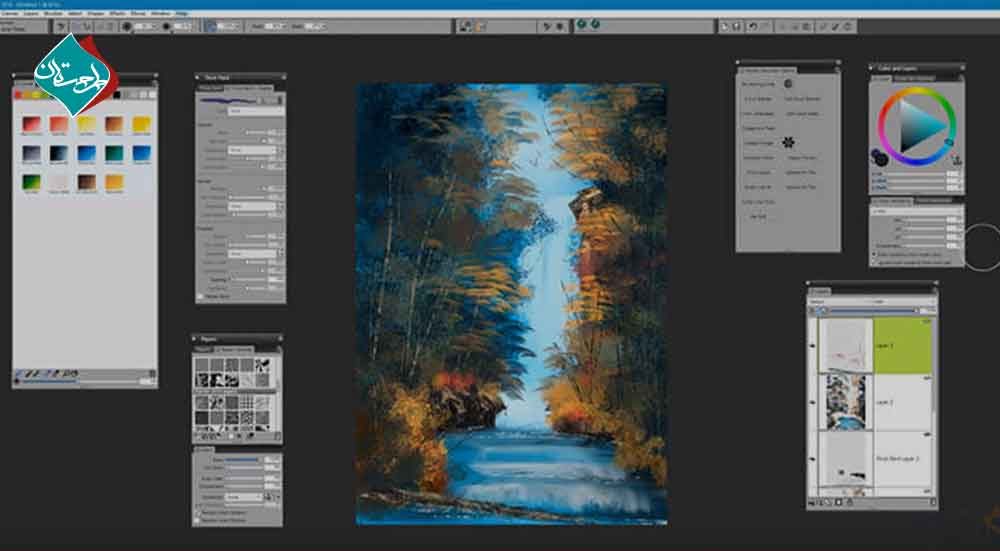The width and height of the screenshot is (1000, 551).
Task: Click the waterfall painting canvas
Action: pos(511,304)
